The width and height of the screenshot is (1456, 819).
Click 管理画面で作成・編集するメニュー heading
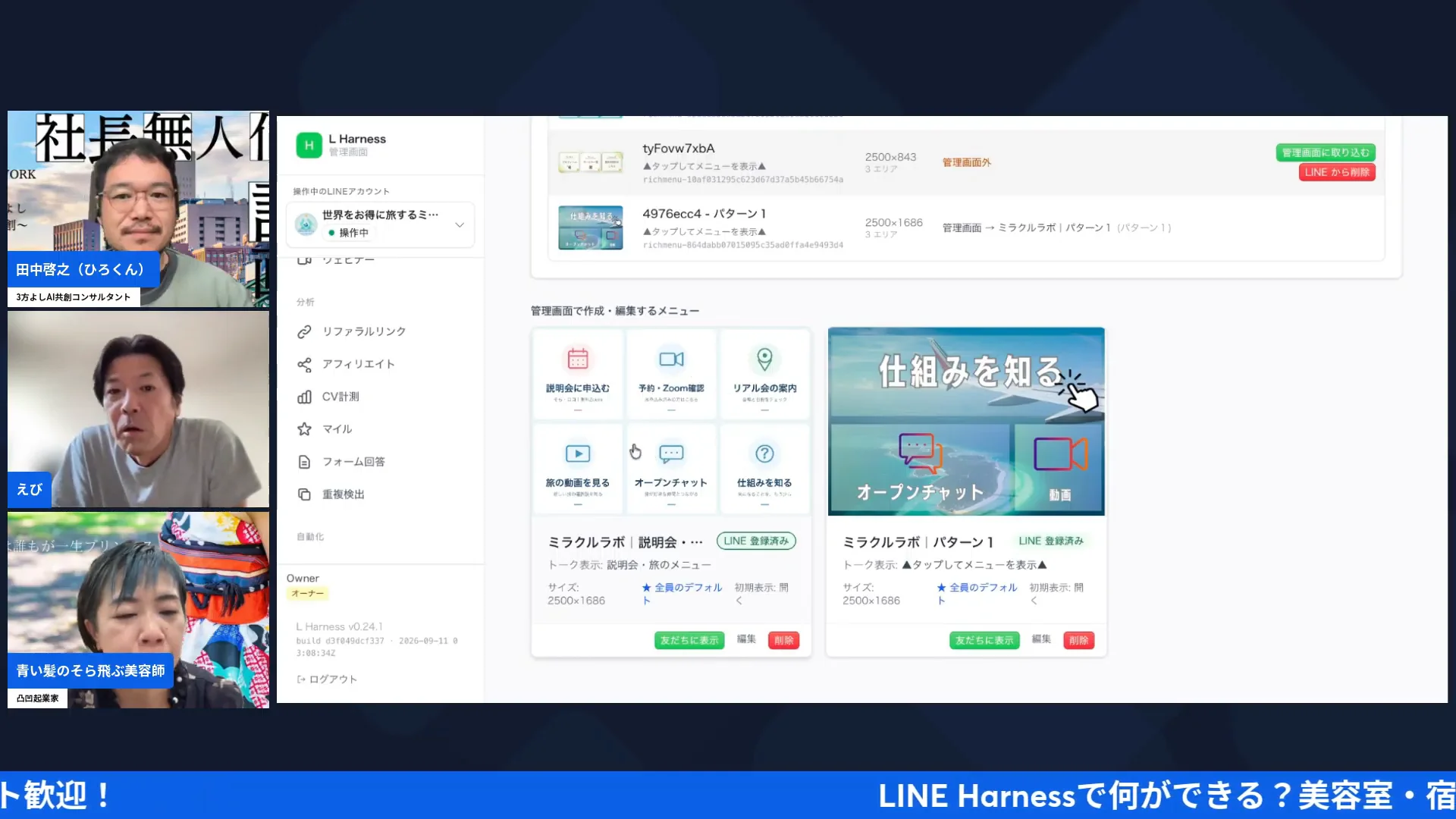coord(615,311)
